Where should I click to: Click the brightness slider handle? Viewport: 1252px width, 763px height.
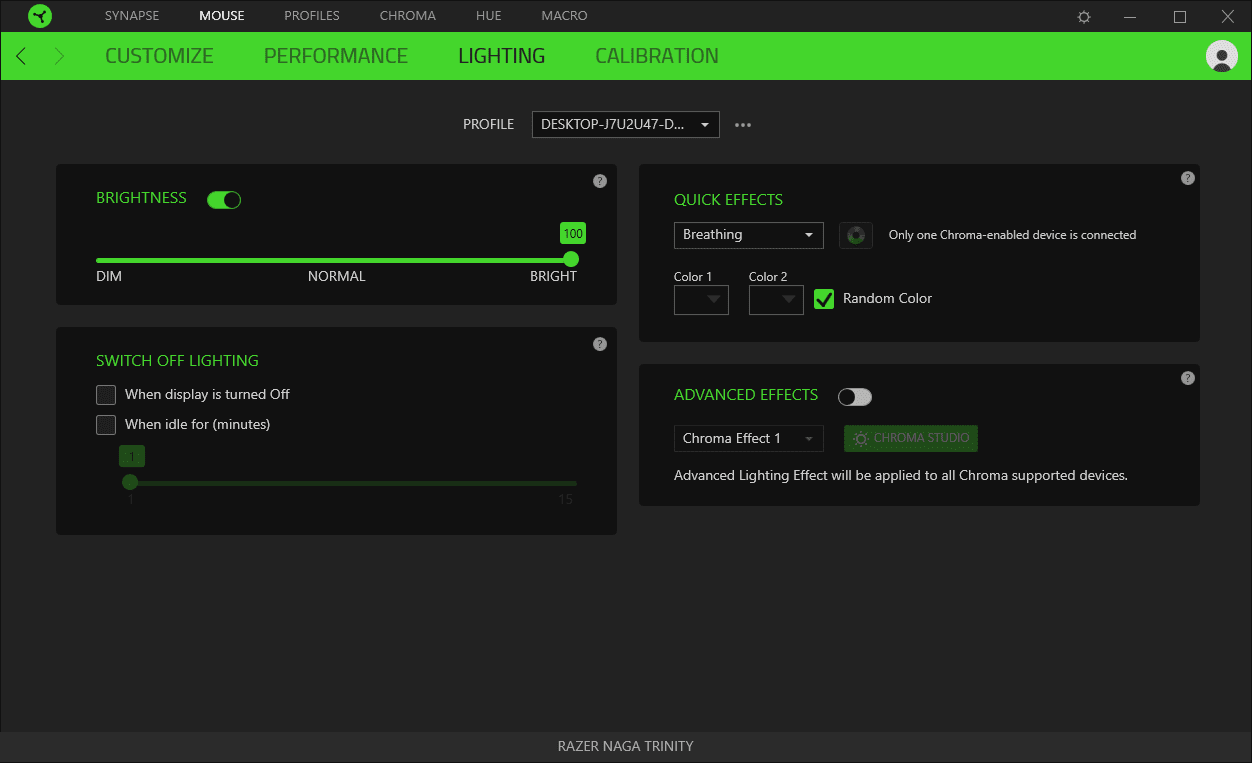pyautogui.click(x=571, y=260)
